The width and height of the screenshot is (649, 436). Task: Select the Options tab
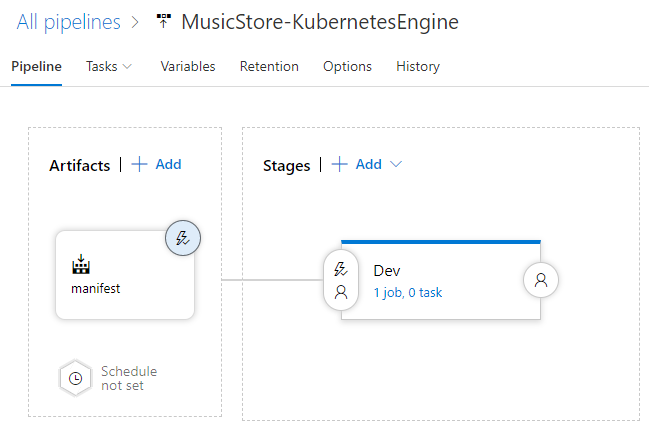(347, 67)
